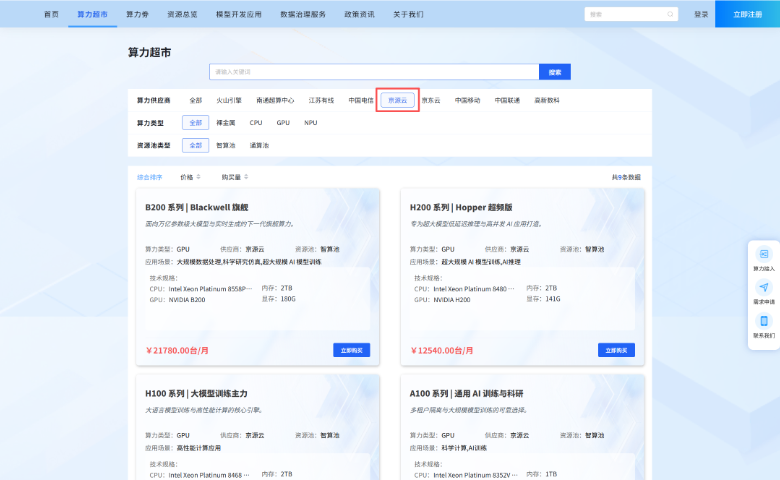Focus the keyword input under 算力超市
Screen dimensions: 780x480
(374, 72)
